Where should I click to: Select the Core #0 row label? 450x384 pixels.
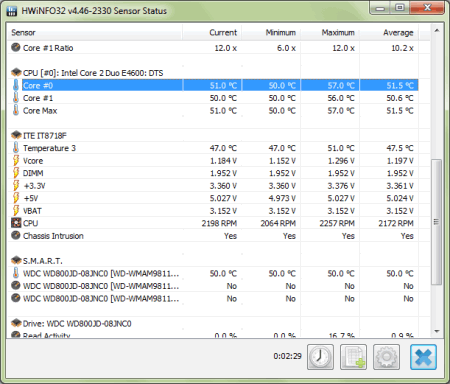pyautogui.click(x=38, y=86)
